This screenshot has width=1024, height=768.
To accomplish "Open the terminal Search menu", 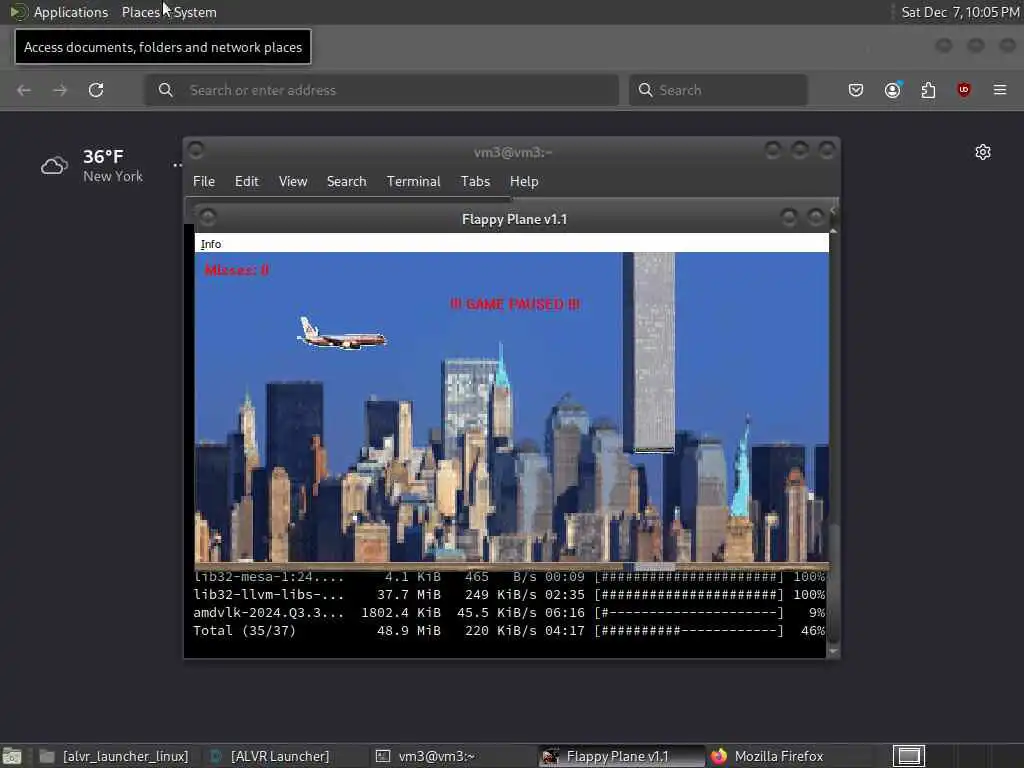I will (347, 182).
